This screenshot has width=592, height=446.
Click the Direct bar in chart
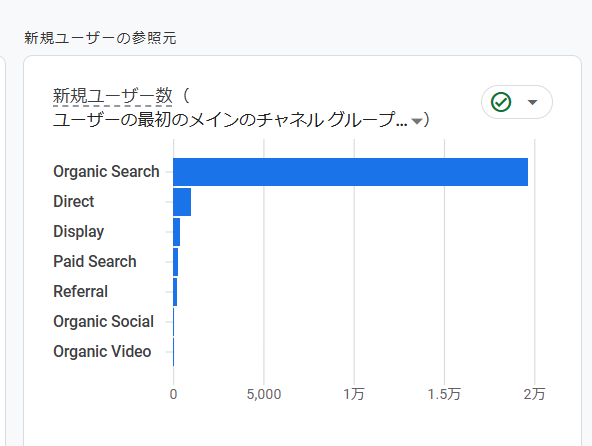(x=182, y=202)
